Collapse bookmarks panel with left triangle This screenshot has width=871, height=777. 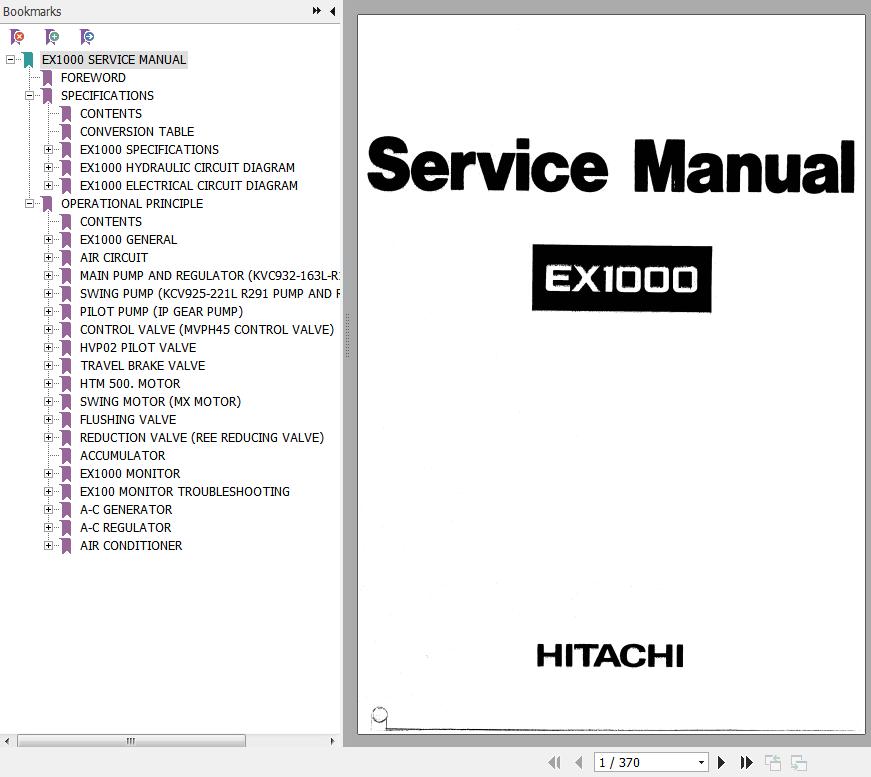coord(333,11)
